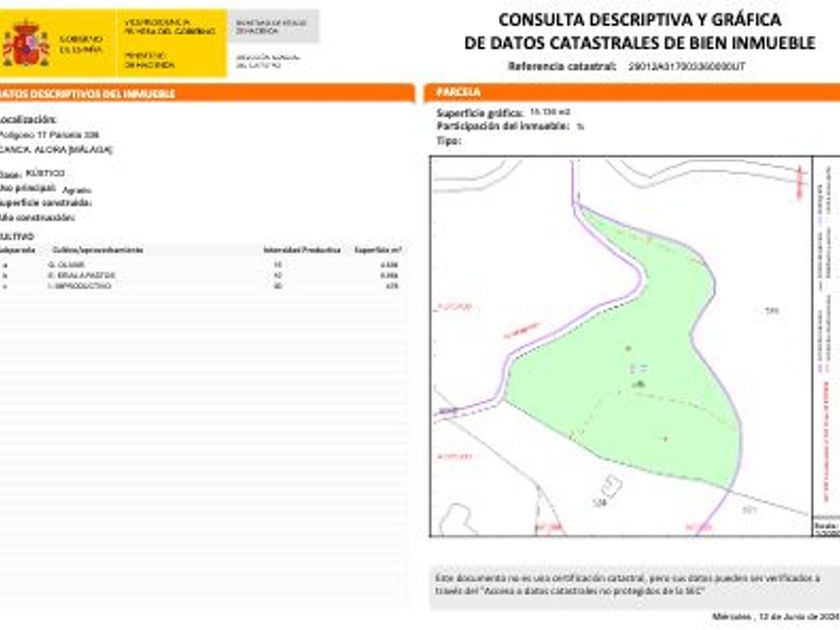This screenshot has height=630, width=840.
Task: Click the 'GOBIERNO DE ESPAÑA' logo text
Action: (x=81, y=44)
